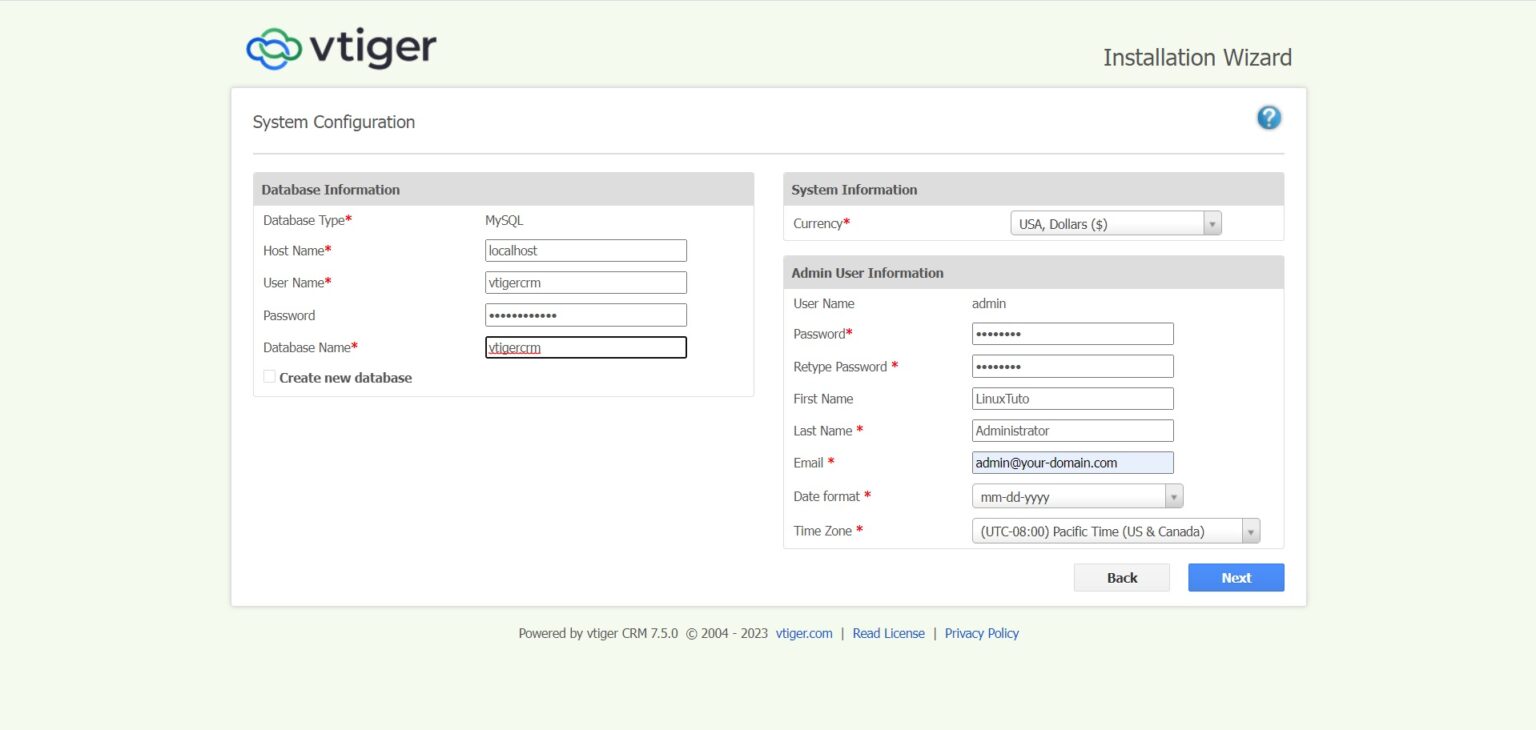1536x730 pixels.
Task: Click the Next button
Action: [x=1236, y=578]
